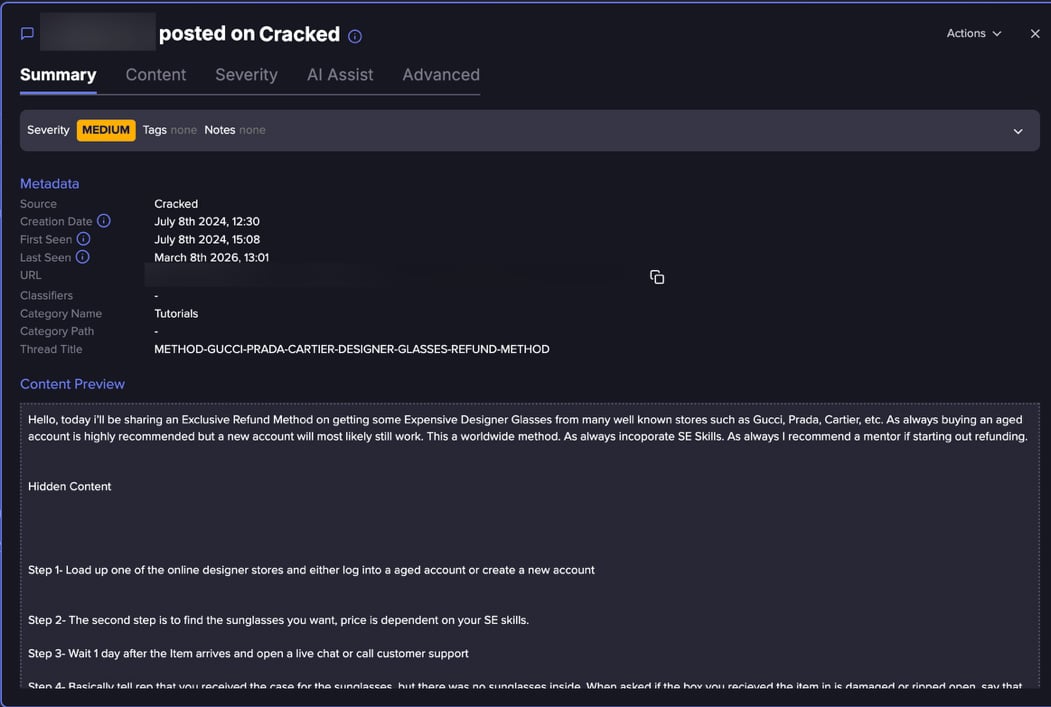Click the Metadata section heading
1051x707 pixels.
[50, 184]
